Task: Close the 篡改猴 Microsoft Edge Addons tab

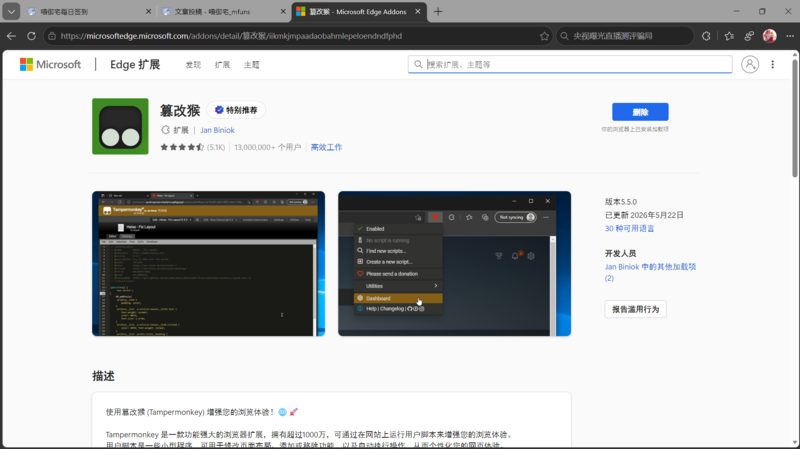Action: (417, 11)
